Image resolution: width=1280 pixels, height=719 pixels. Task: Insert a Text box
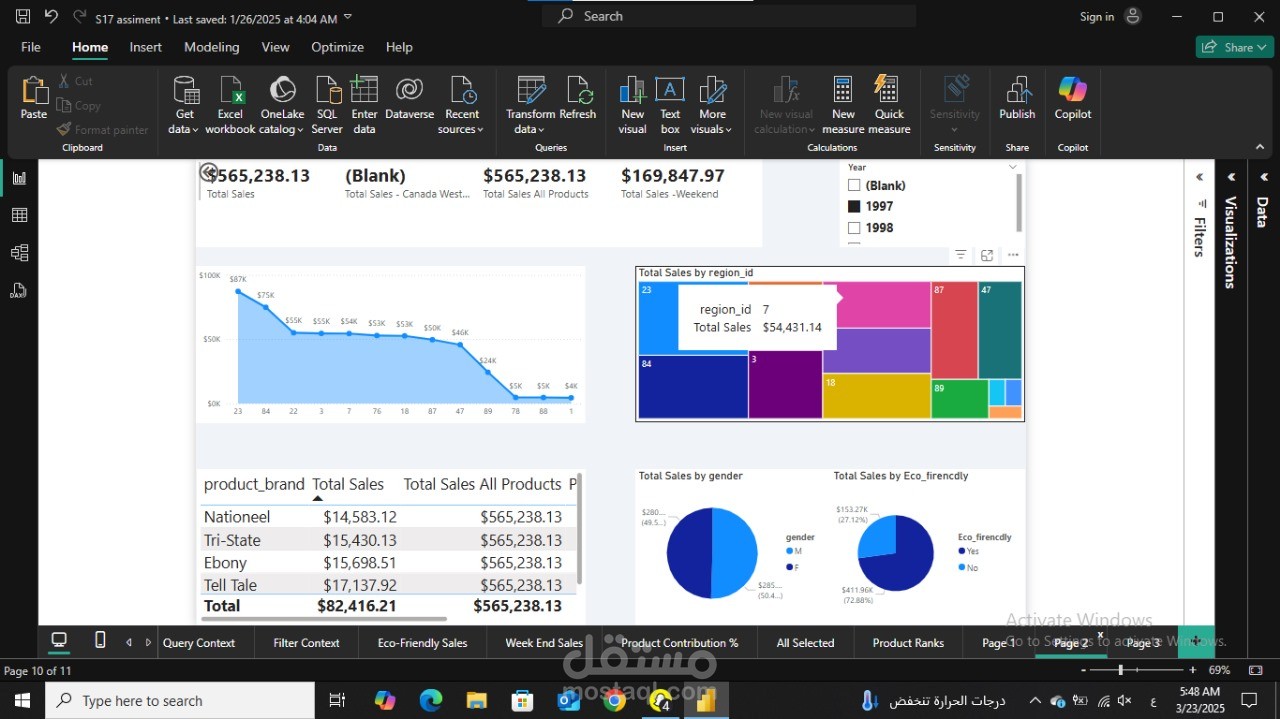click(x=670, y=105)
